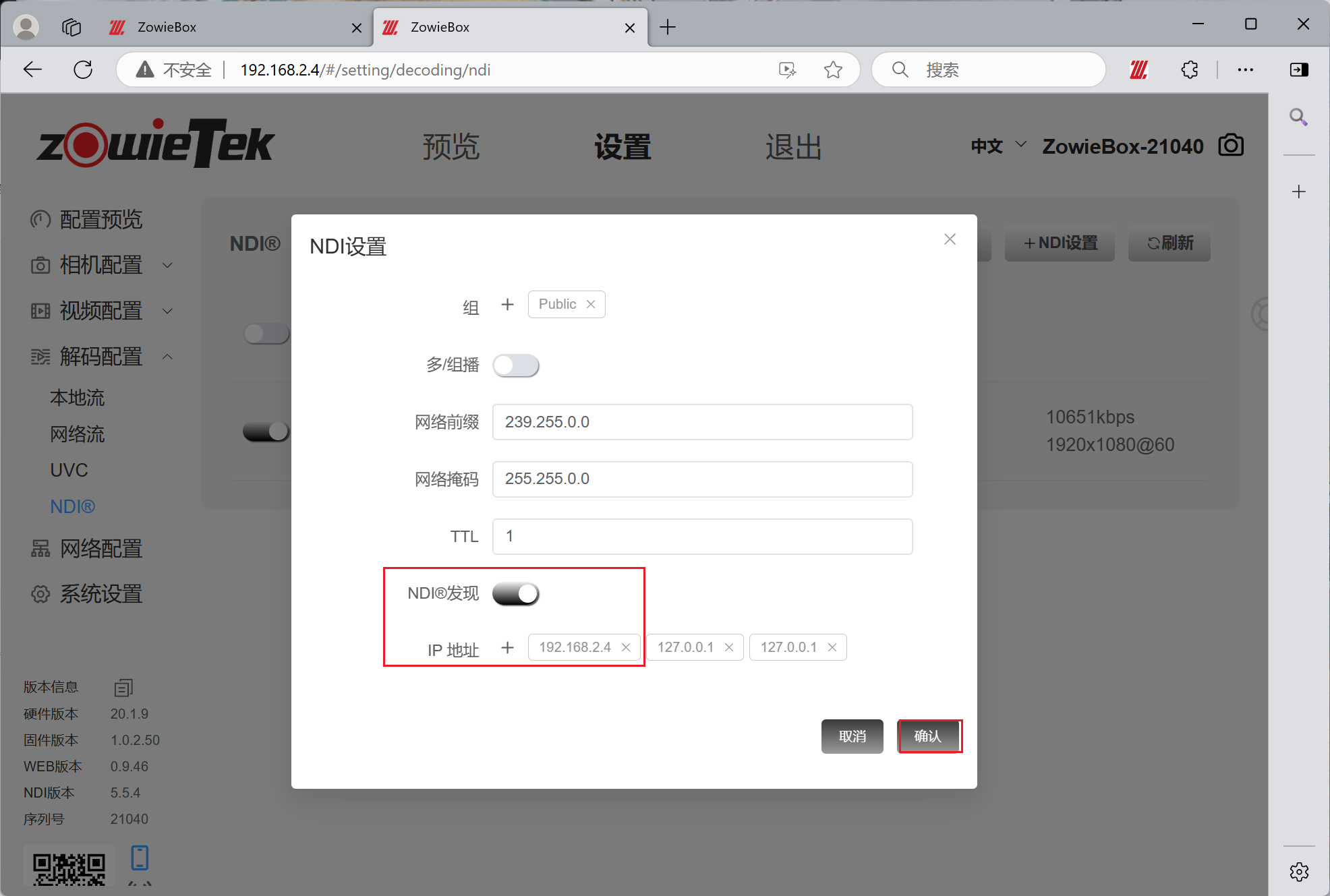Click the 取消 cancel button
The image size is (1330, 896).
(852, 736)
